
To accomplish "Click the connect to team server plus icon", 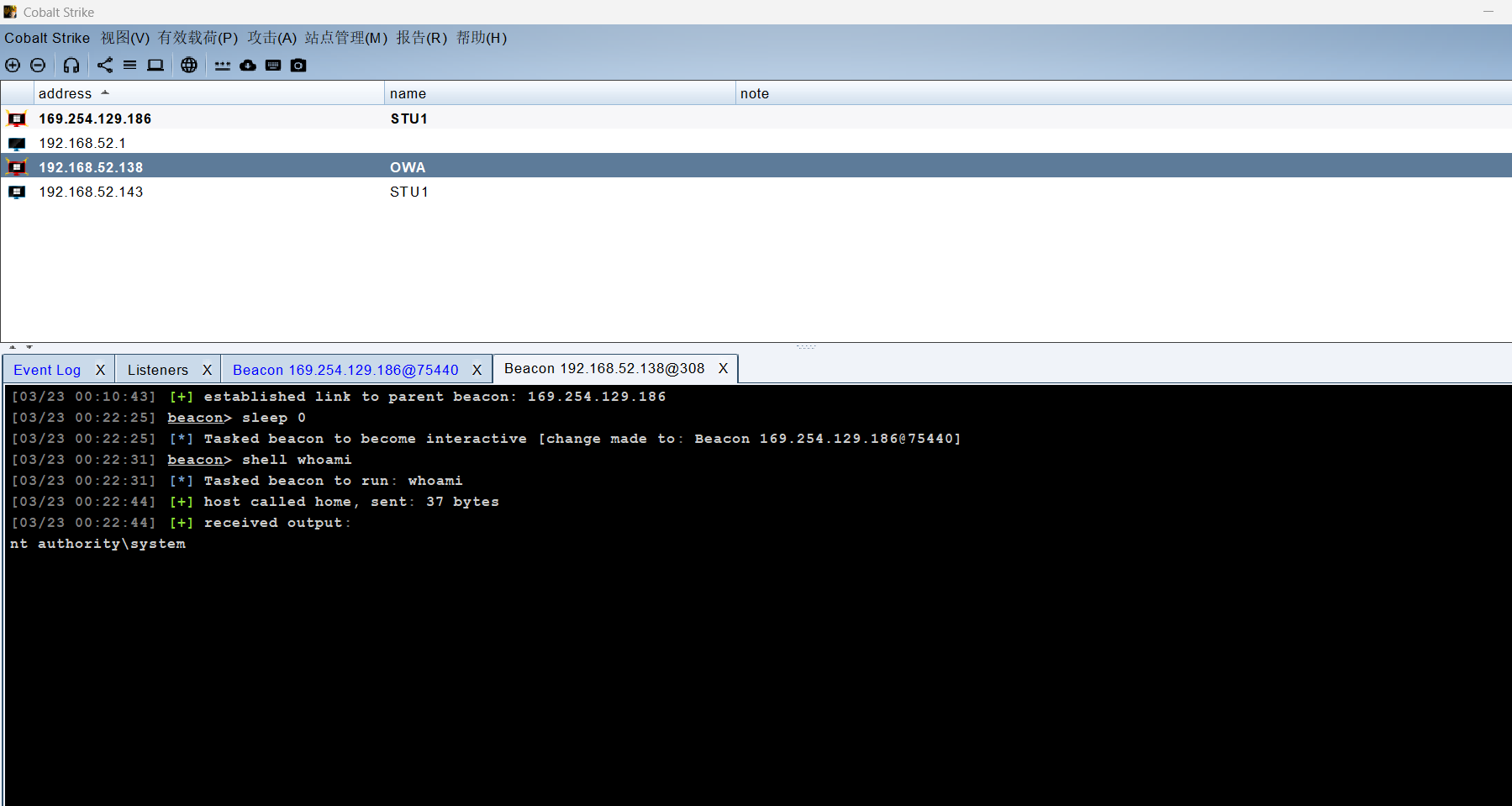I will tap(13, 66).
